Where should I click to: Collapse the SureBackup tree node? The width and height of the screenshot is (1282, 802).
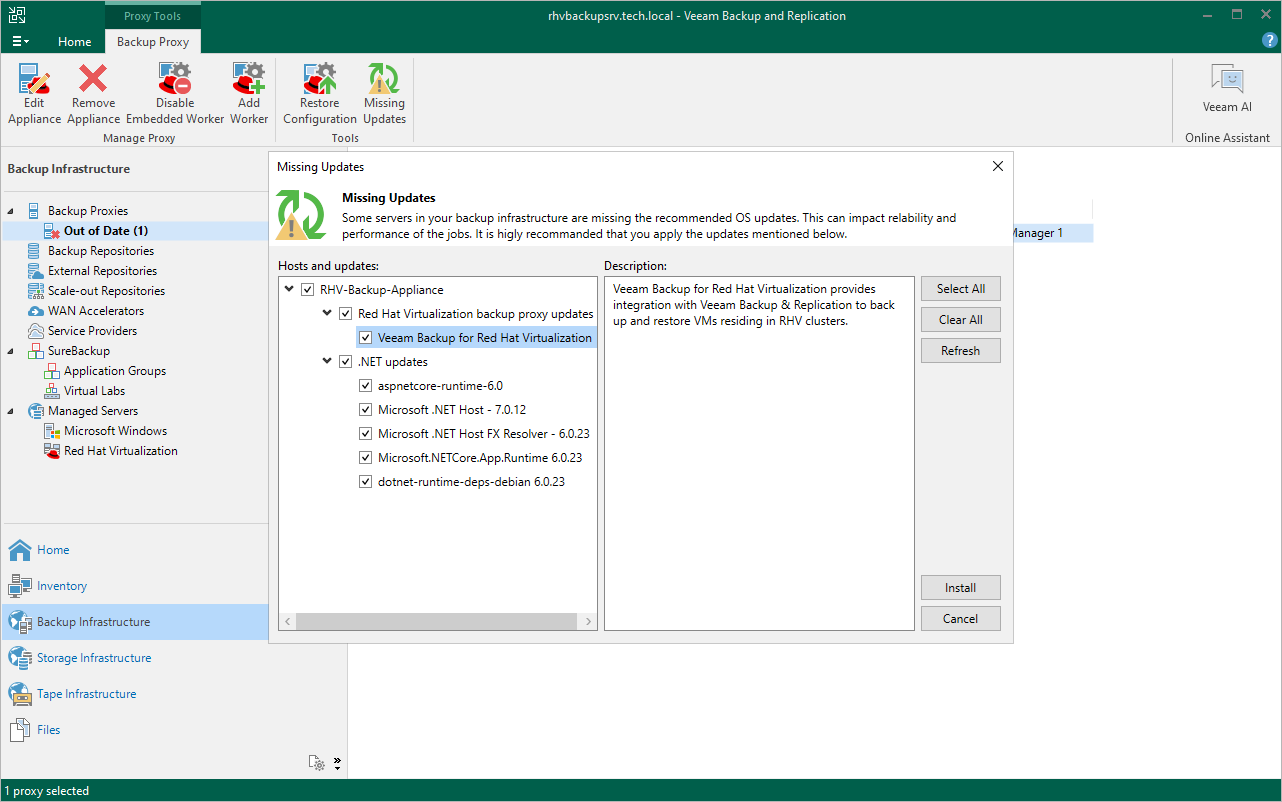(x=12, y=351)
